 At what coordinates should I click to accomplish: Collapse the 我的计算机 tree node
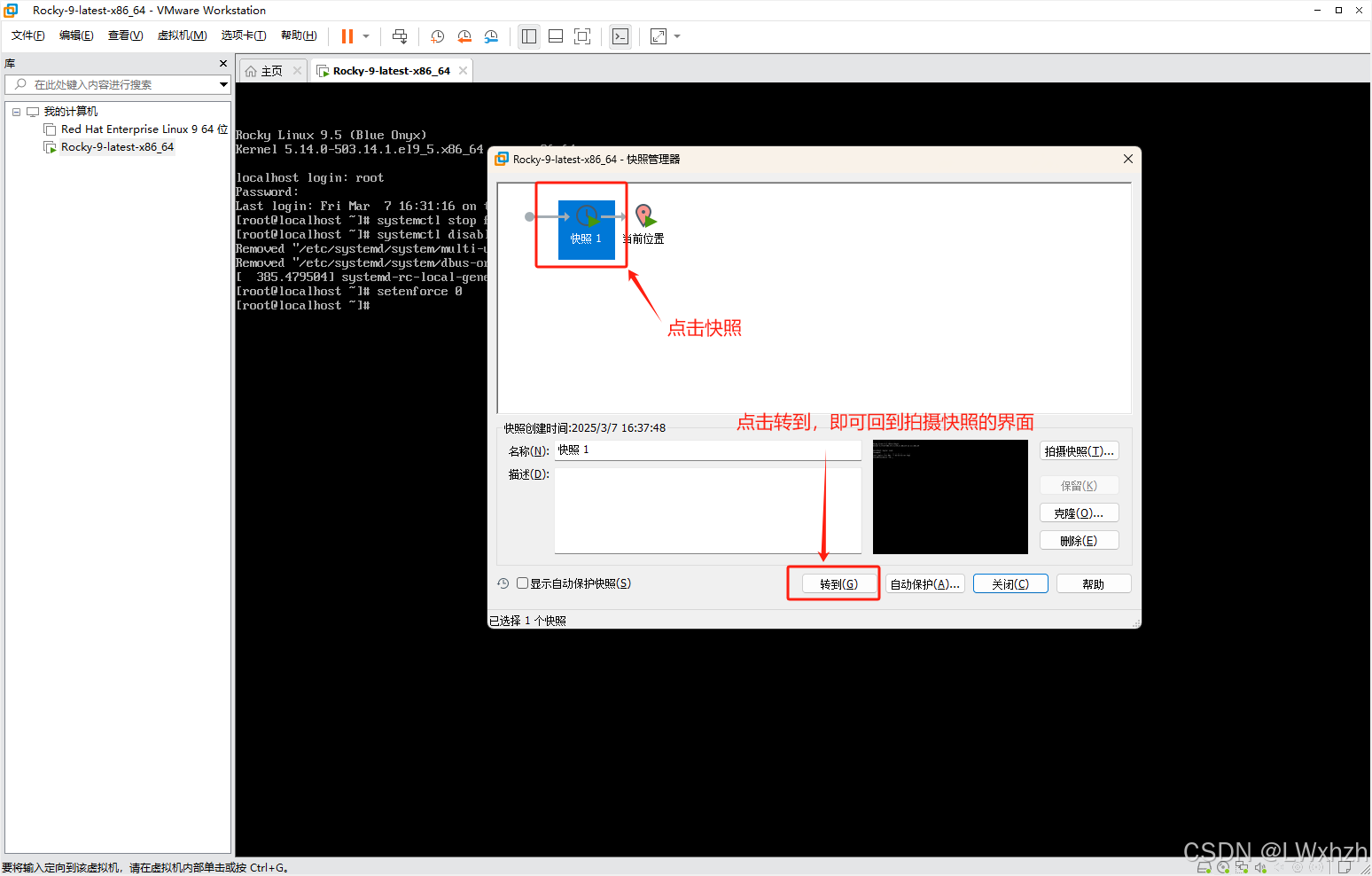tap(16, 112)
